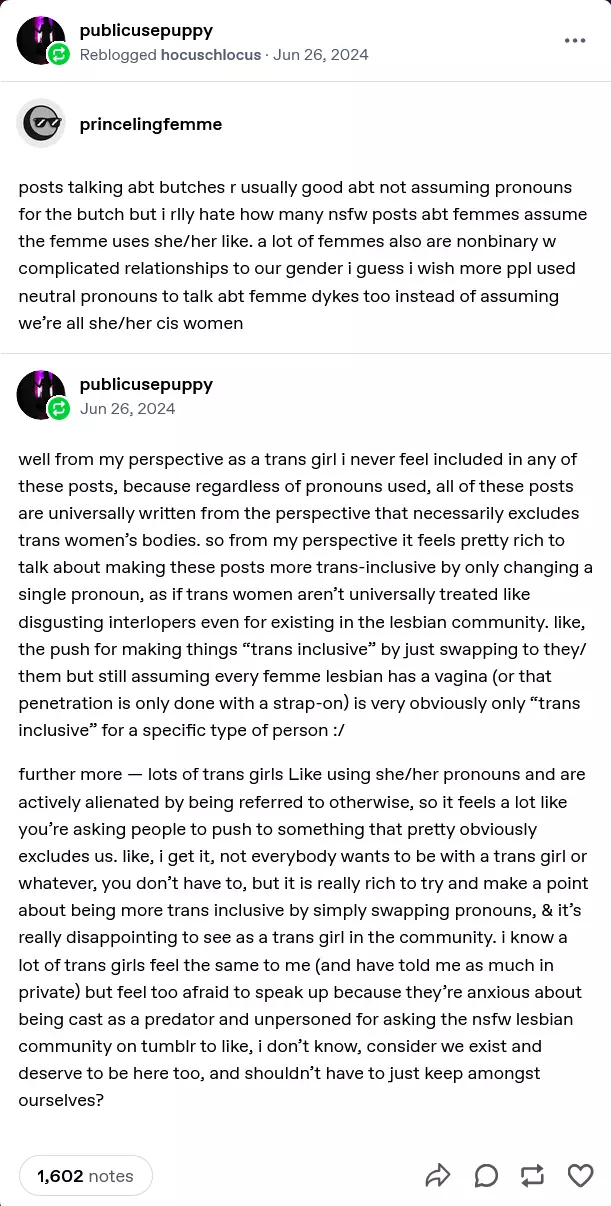Click publicusepuppy avatar at top of post

tap(40, 40)
